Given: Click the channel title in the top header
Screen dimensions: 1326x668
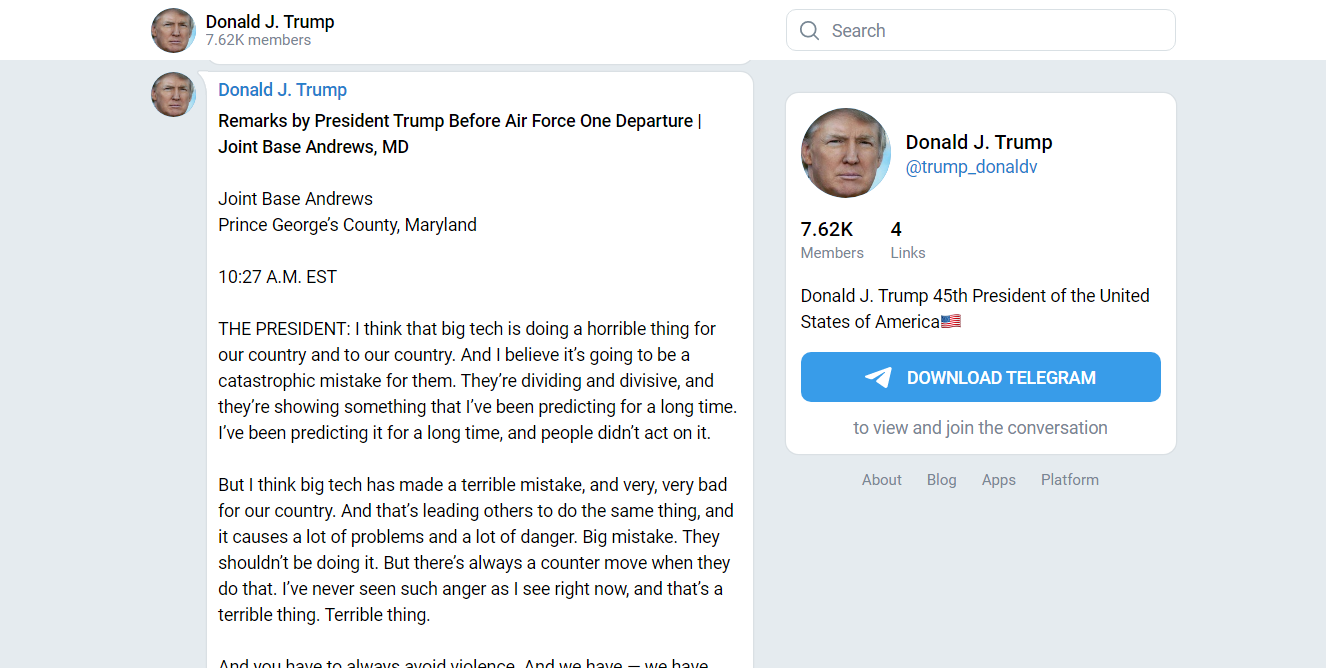Looking at the screenshot, I should (270, 22).
